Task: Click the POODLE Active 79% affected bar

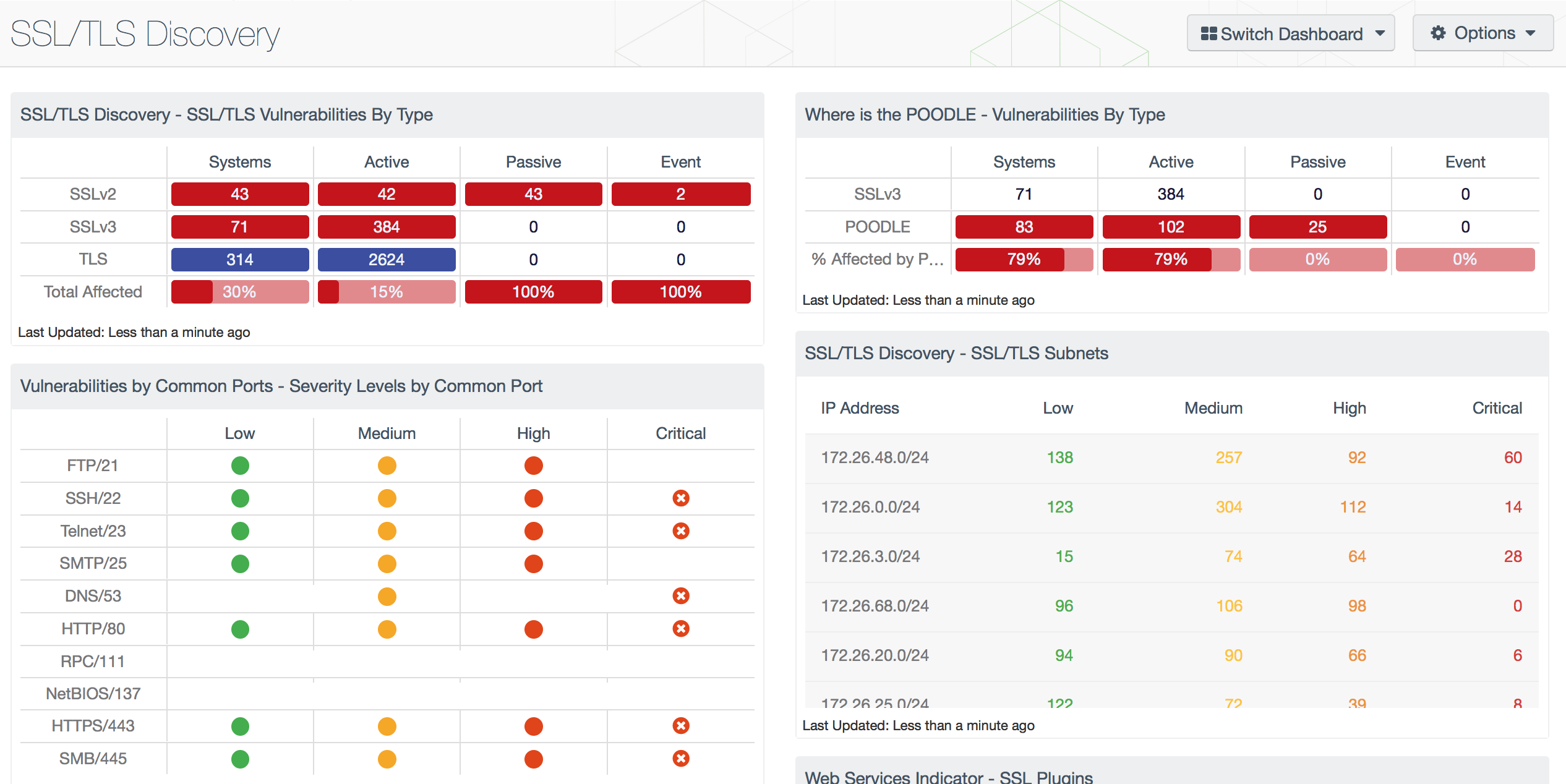Action: 1171,260
